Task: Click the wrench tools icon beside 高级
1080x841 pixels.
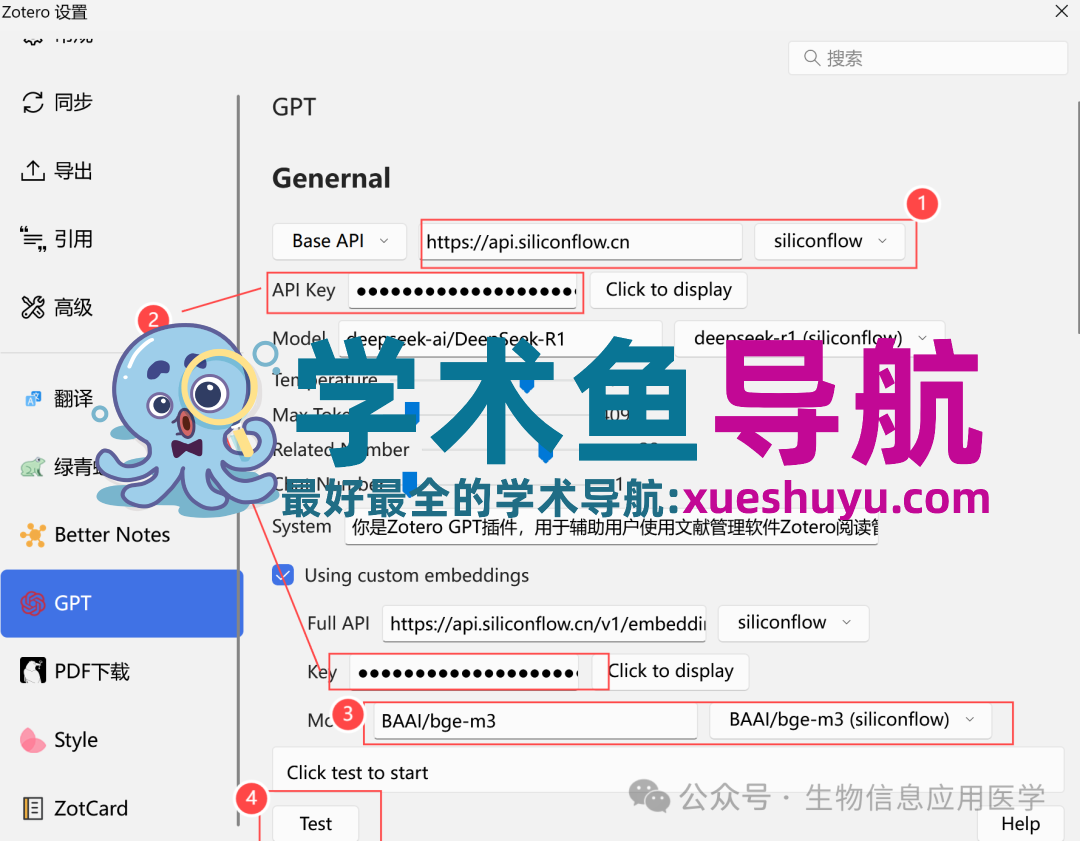Action: [32, 307]
